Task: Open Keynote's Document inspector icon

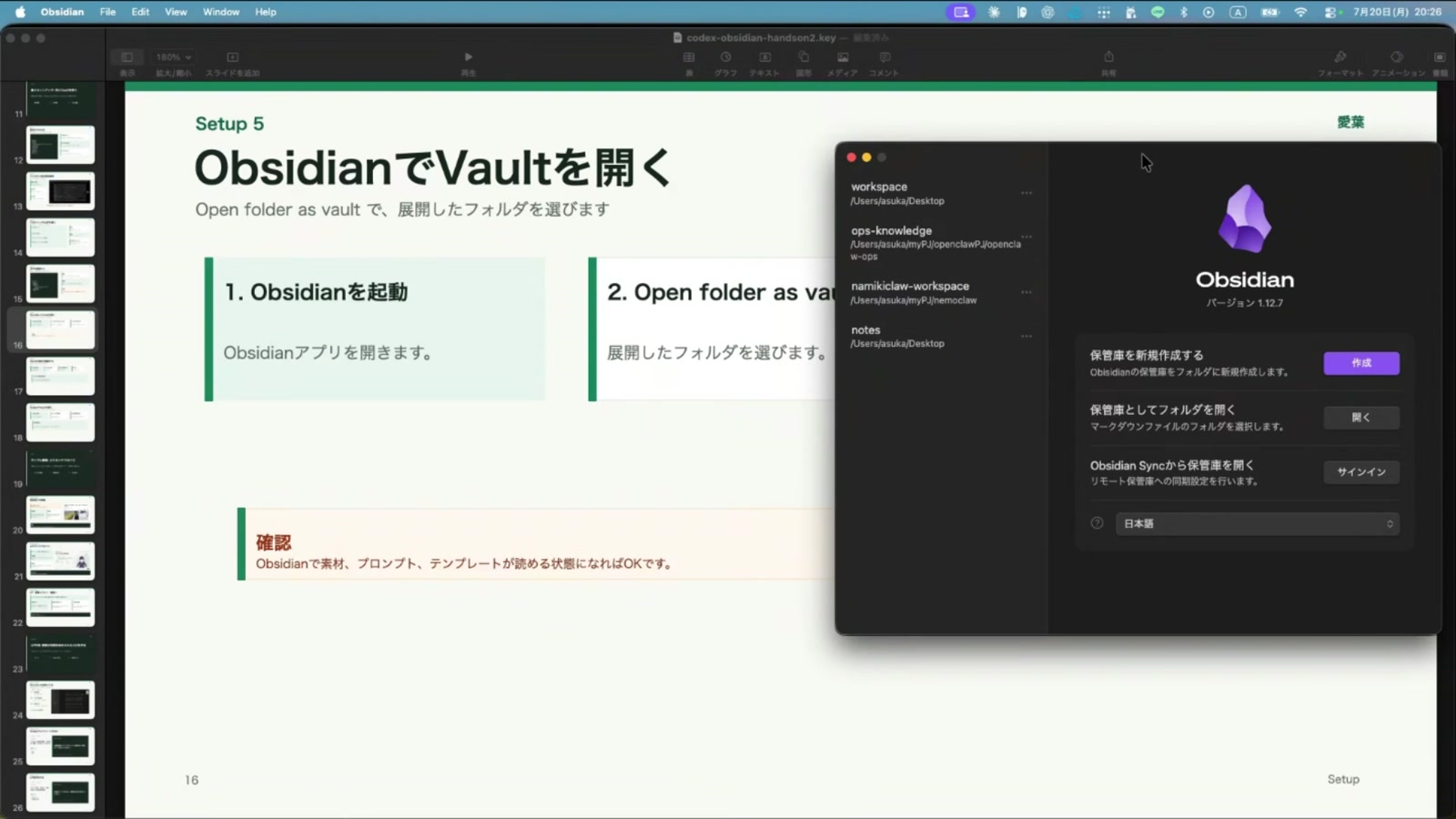Action: point(1440,57)
